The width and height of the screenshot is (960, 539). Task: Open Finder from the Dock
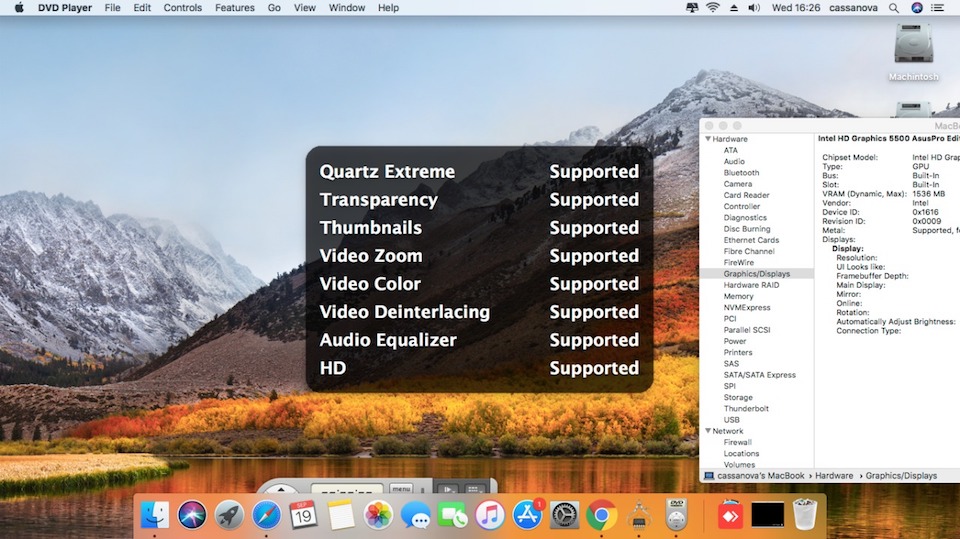pos(154,515)
